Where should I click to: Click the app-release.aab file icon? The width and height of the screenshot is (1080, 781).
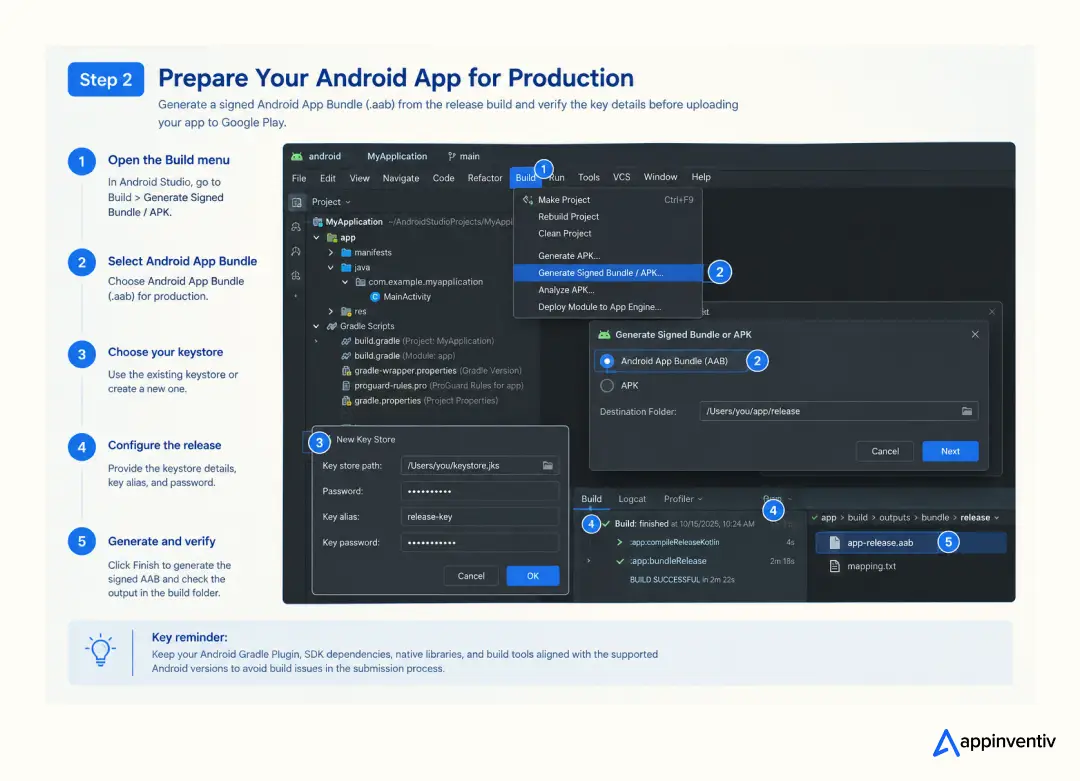(834, 543)
